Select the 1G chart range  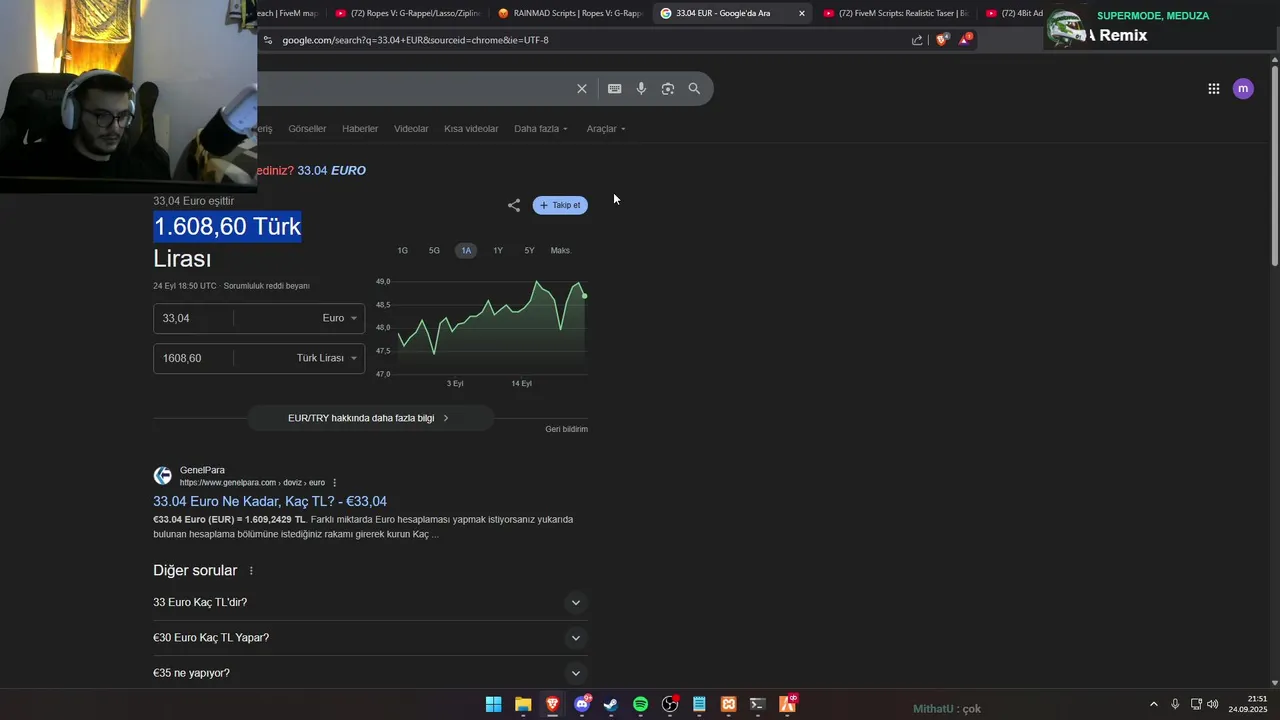pos(403,251)
